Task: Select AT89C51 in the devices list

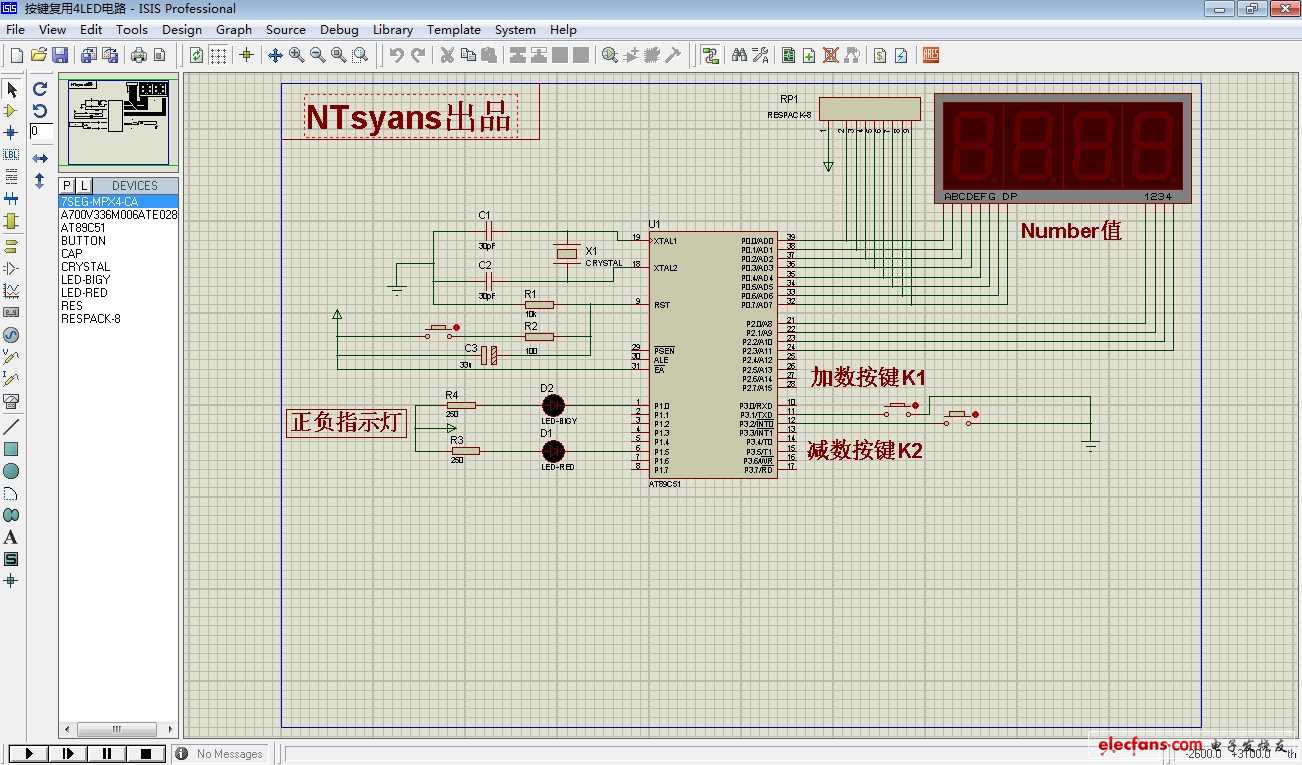Action: click(83, 228)
